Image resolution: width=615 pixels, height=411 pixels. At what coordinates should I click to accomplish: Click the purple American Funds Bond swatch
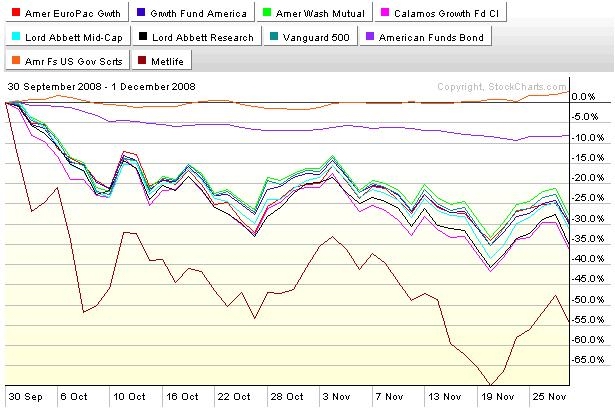tap(370, 36)
